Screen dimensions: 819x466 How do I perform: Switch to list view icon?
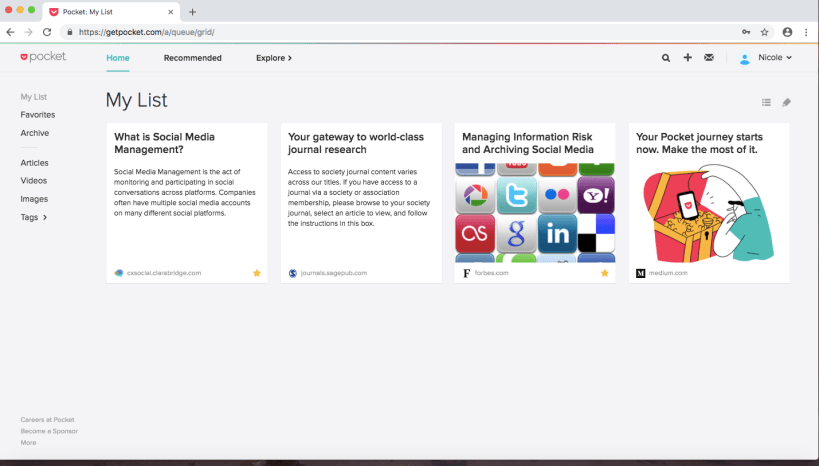[x=766, y=102]
